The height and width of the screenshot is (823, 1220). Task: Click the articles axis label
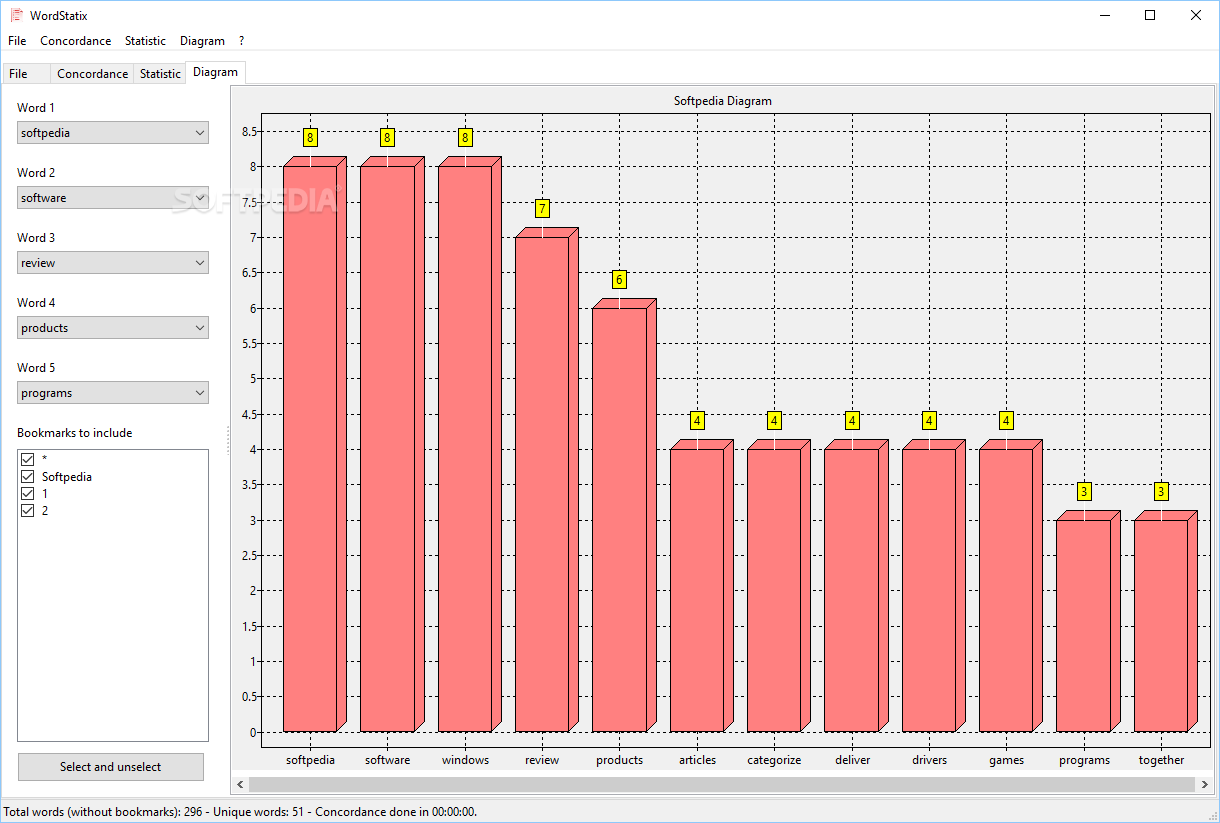[x=697, y=760]
